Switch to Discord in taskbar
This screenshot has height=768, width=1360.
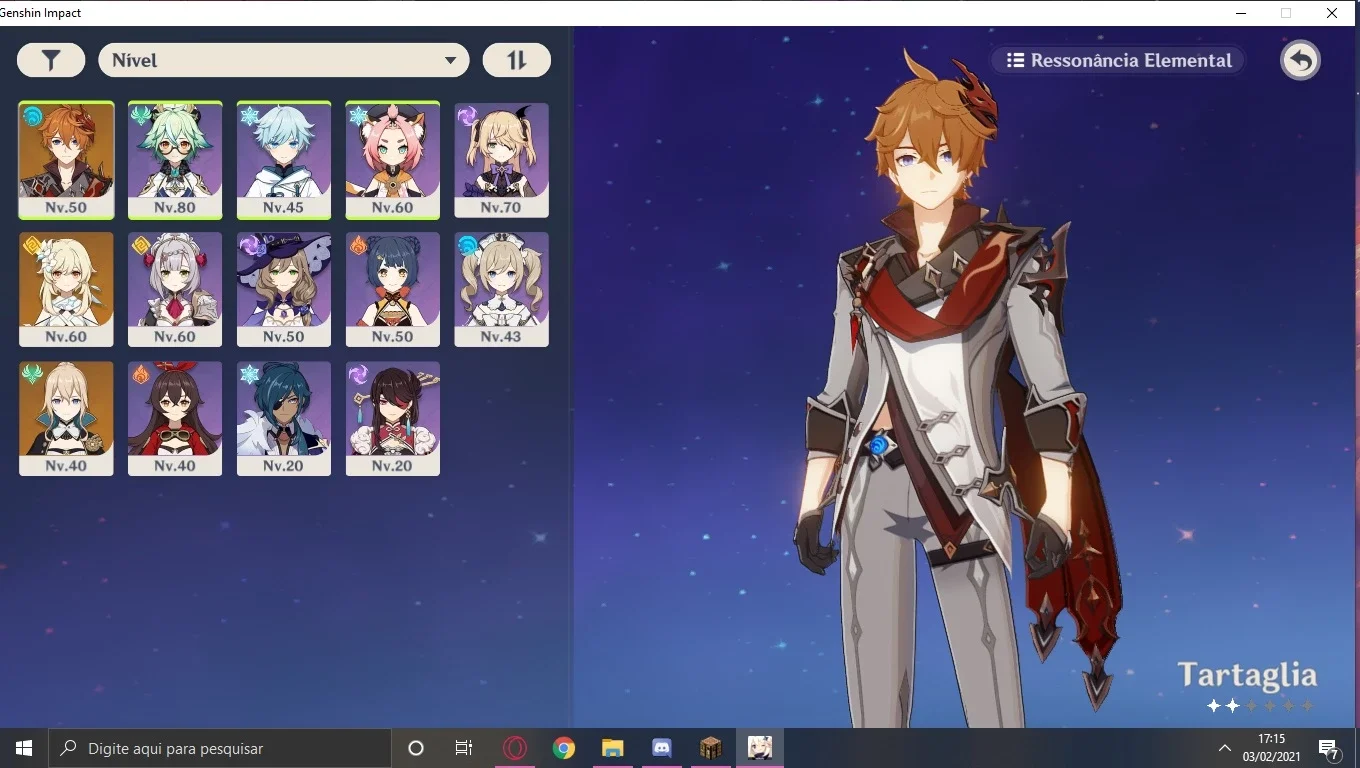point(662,748)
